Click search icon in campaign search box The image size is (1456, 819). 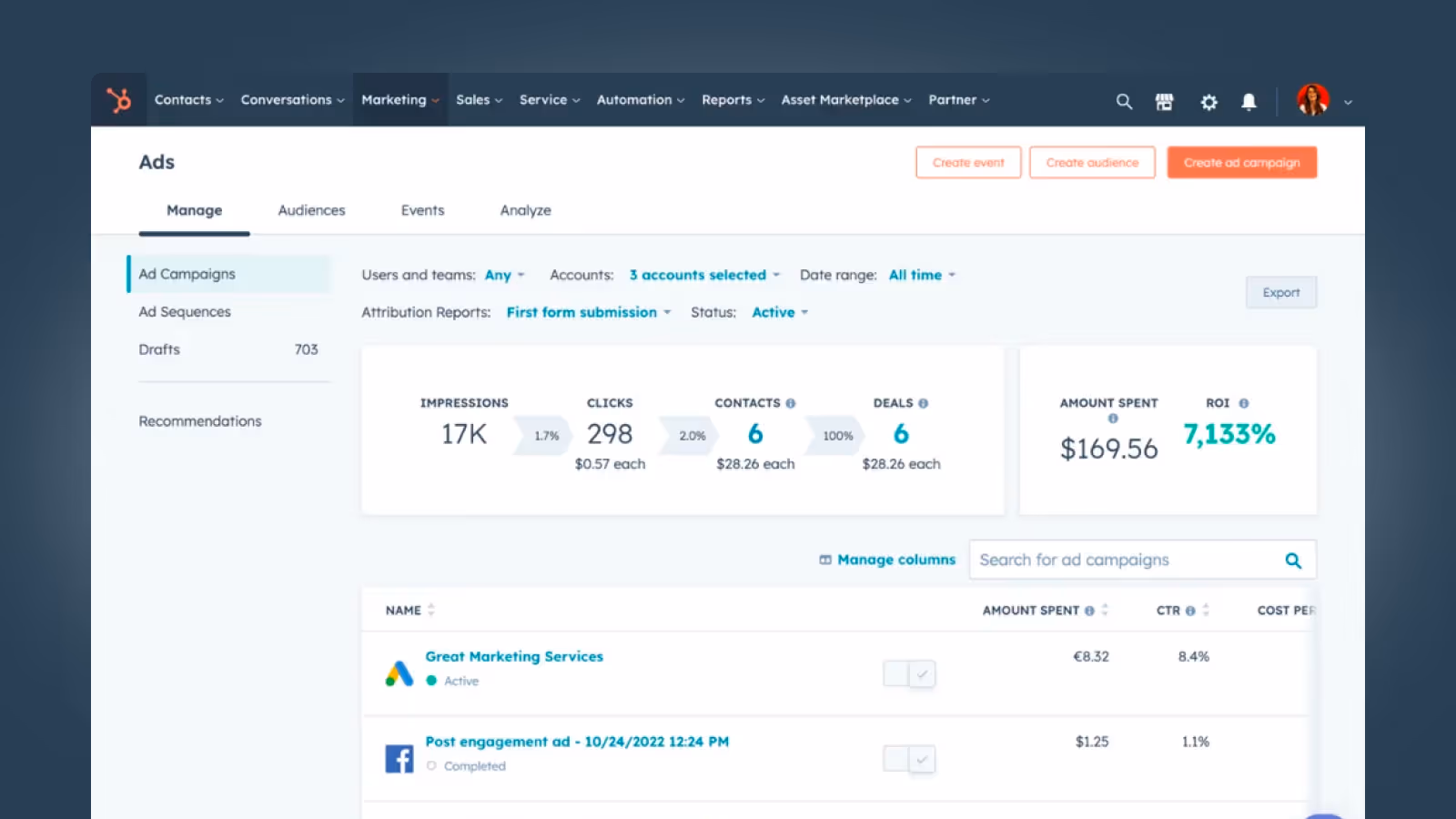tap(1293, 561)
